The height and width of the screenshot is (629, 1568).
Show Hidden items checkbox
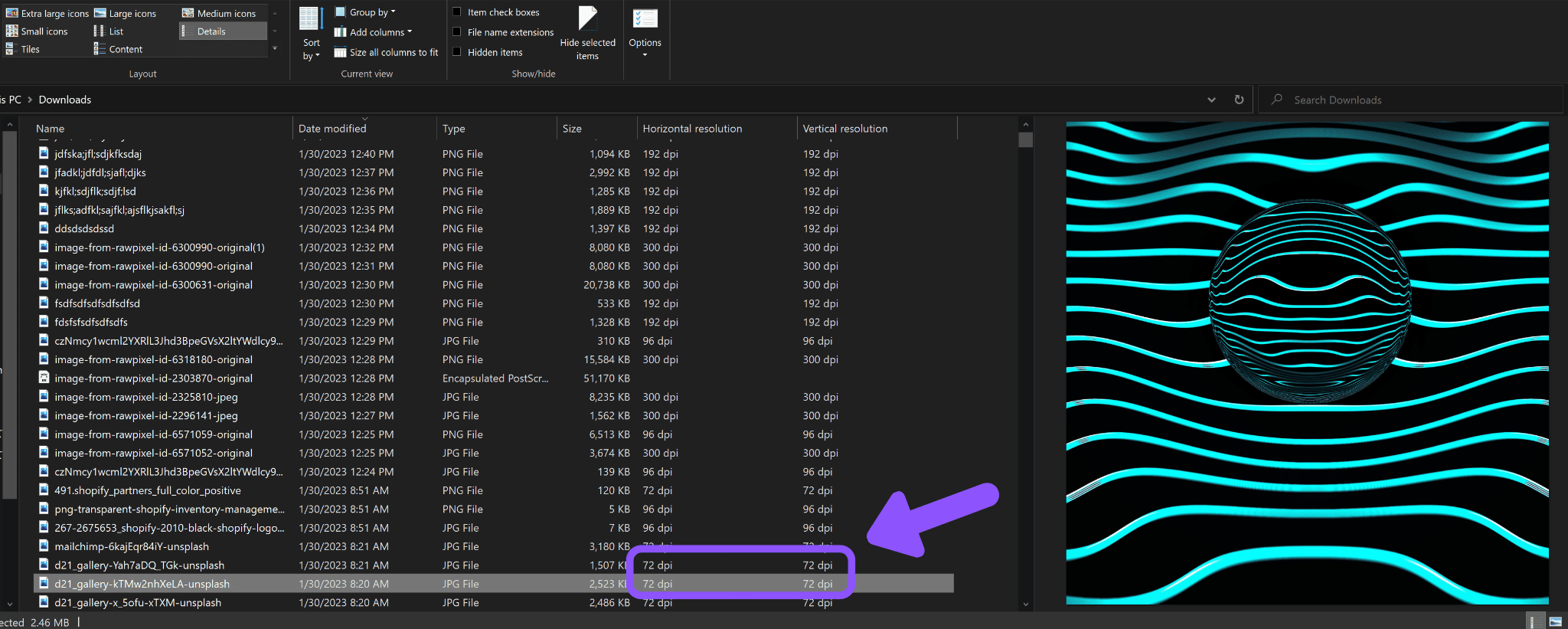pyautogui.click(x=488, y=52)
